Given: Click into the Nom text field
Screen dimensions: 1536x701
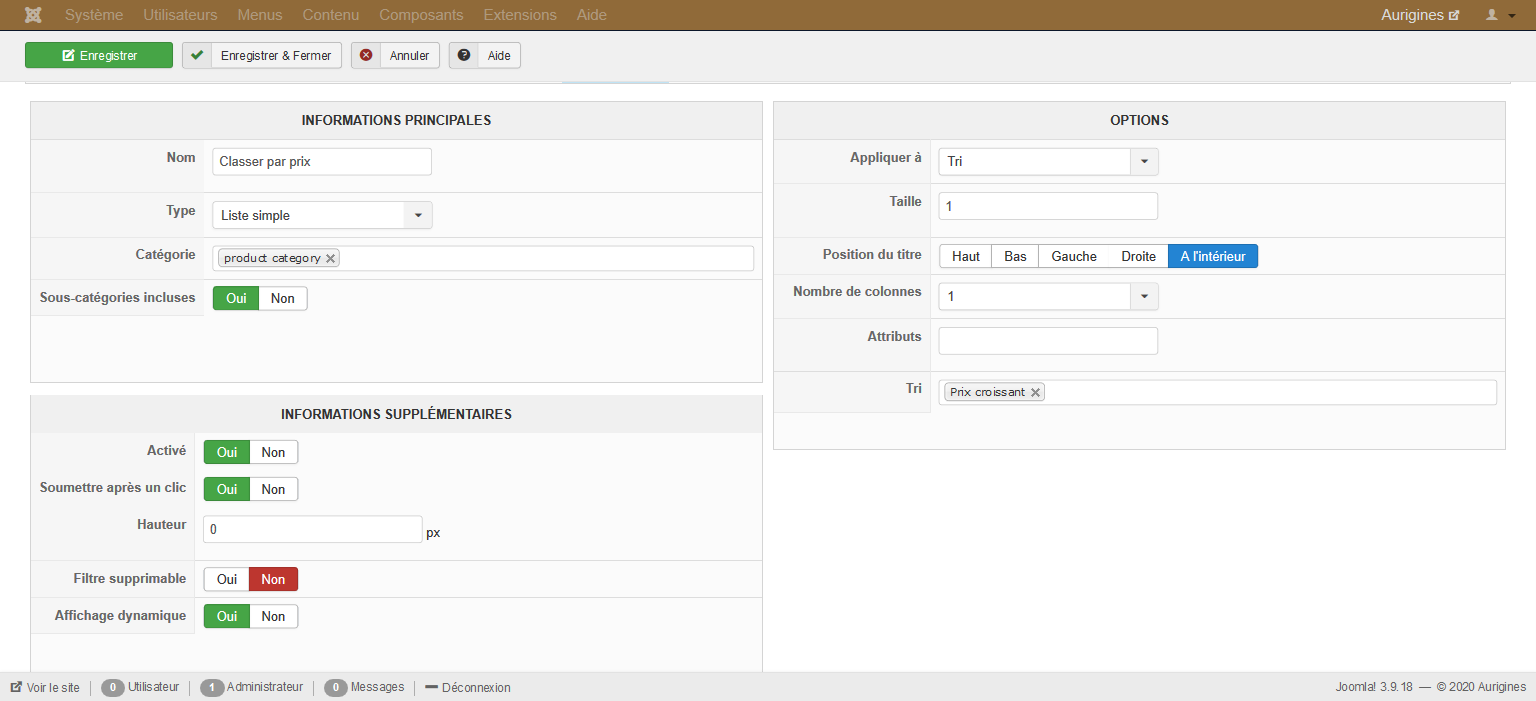Looking at the screenshot, I should pyautogui.click(x=322, y=161).
